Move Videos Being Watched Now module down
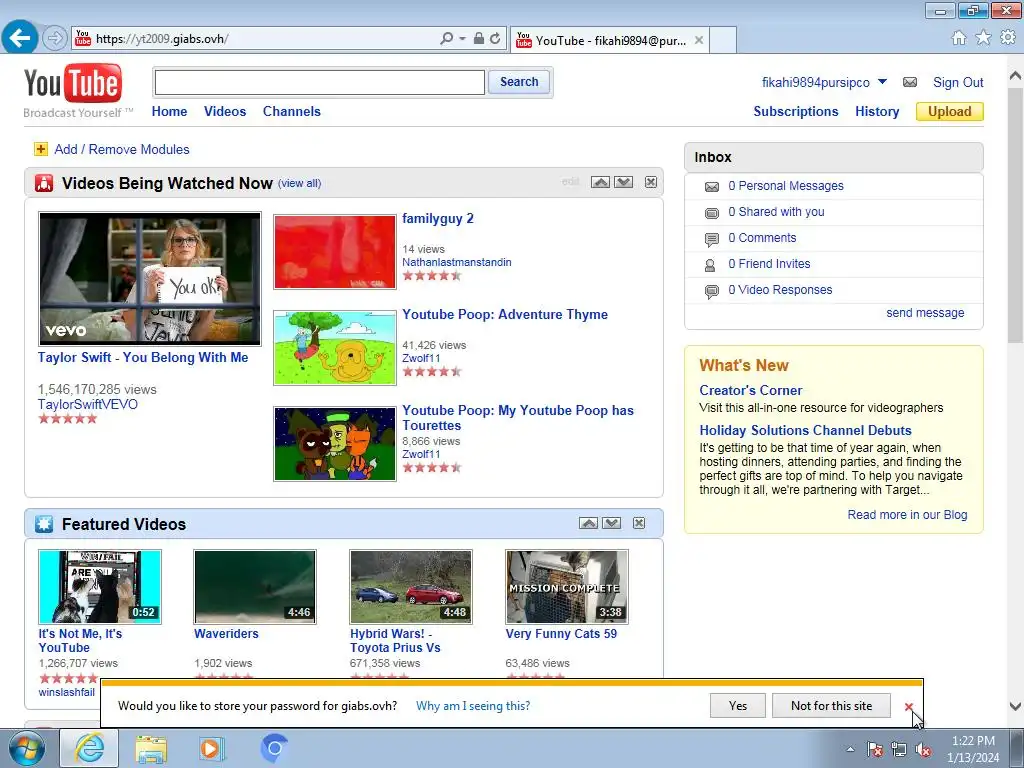The image size is (1024, 768). pyautogui.click(x=624, y=182)
